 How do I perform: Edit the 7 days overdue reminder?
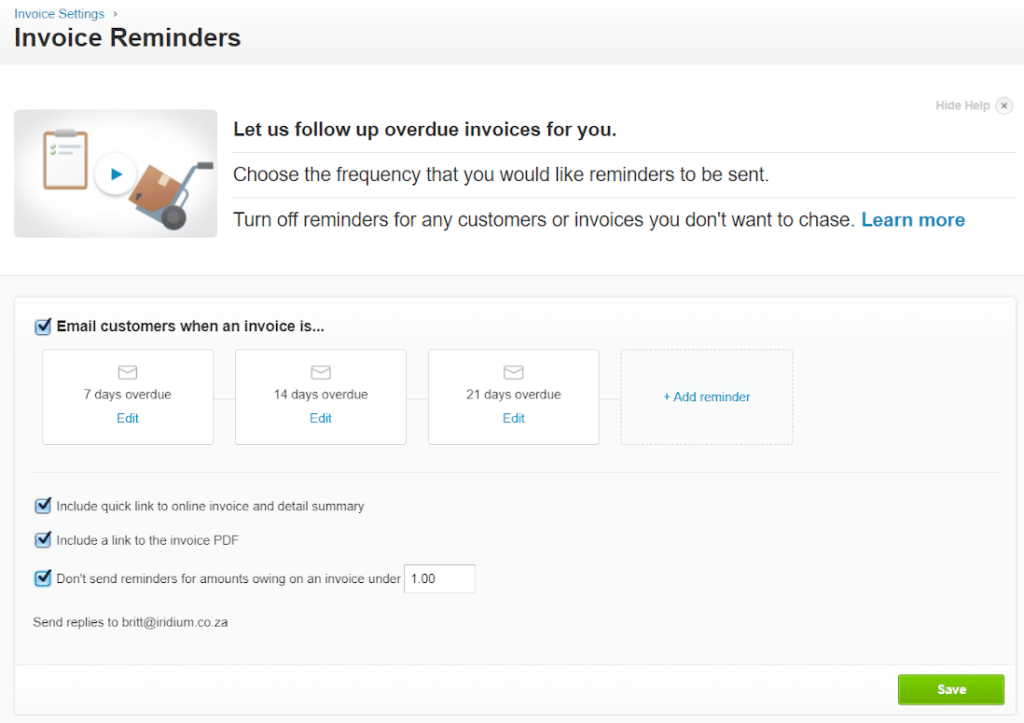pos(127,418)
